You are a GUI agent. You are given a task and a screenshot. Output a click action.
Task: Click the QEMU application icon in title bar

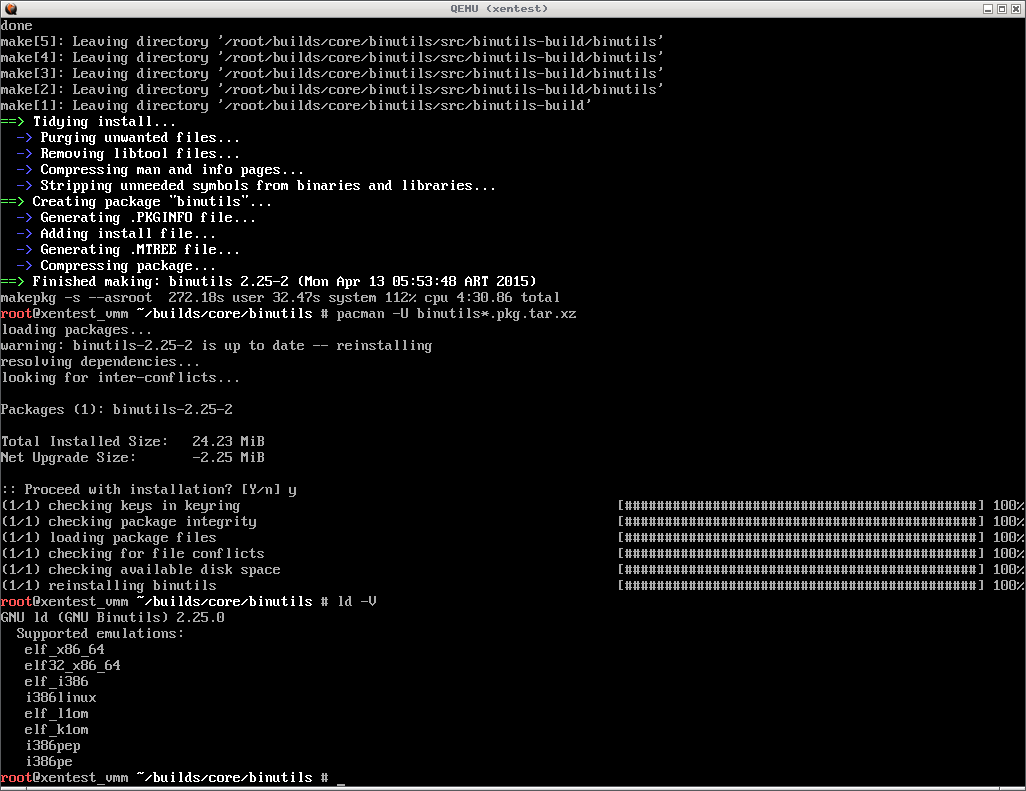(x=9, y=8)
